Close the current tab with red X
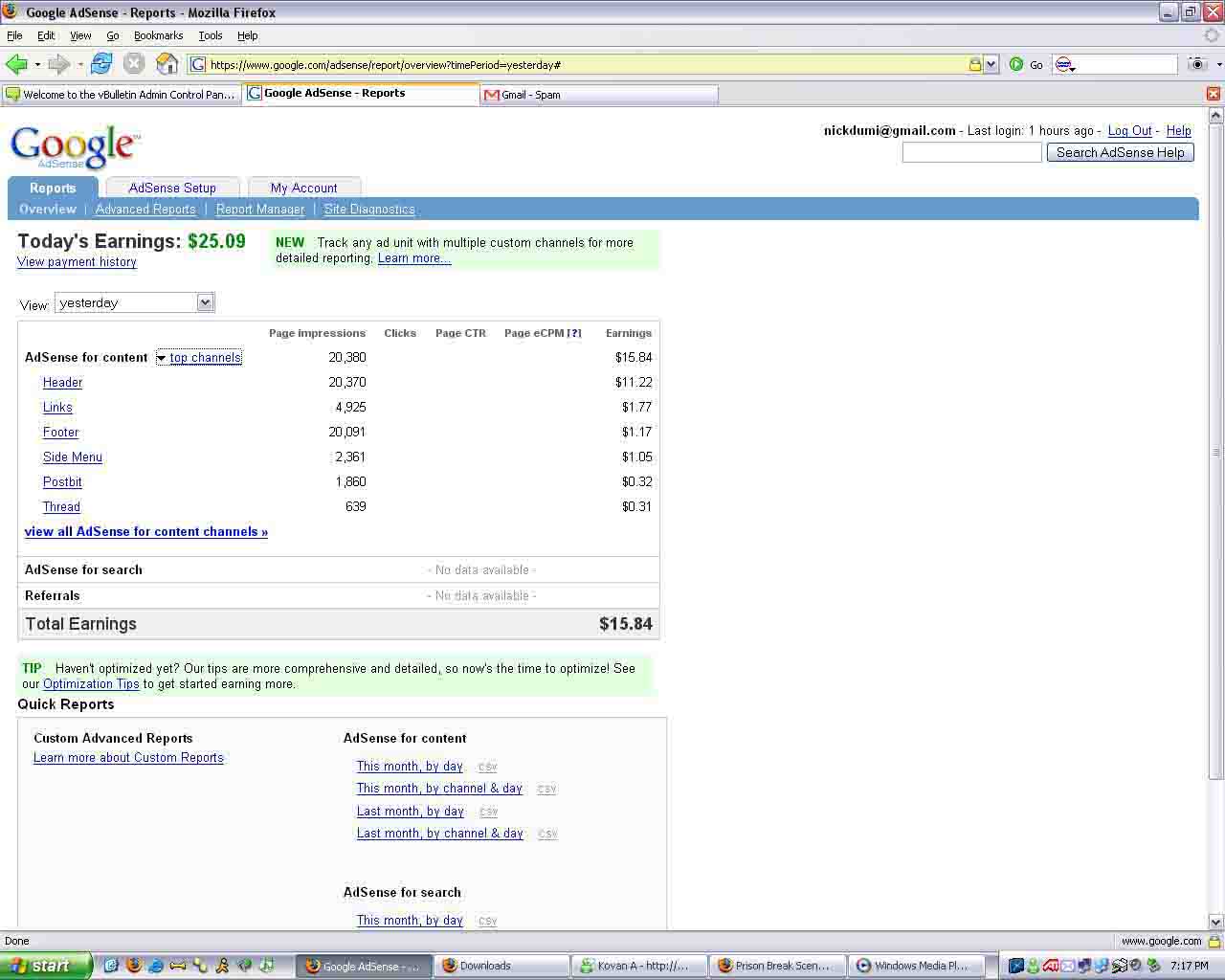Image resolution: width=1225 pixels, height=980 pixels. (x=1214, y=94)
